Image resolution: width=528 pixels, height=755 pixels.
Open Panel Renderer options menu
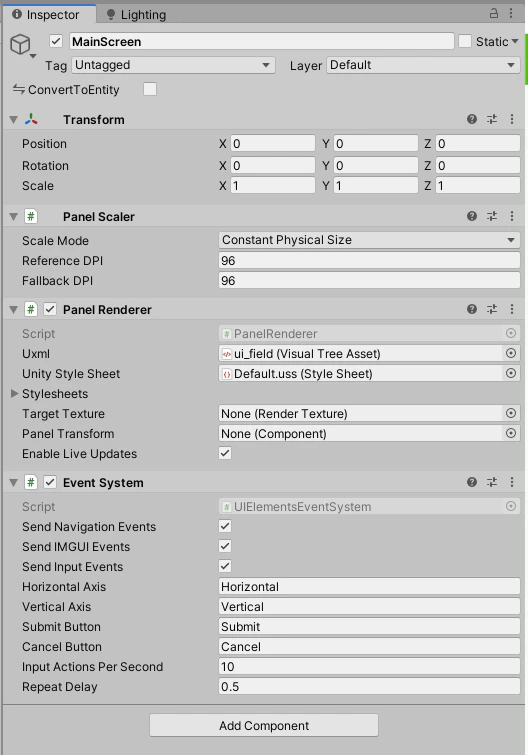[512, 309]
